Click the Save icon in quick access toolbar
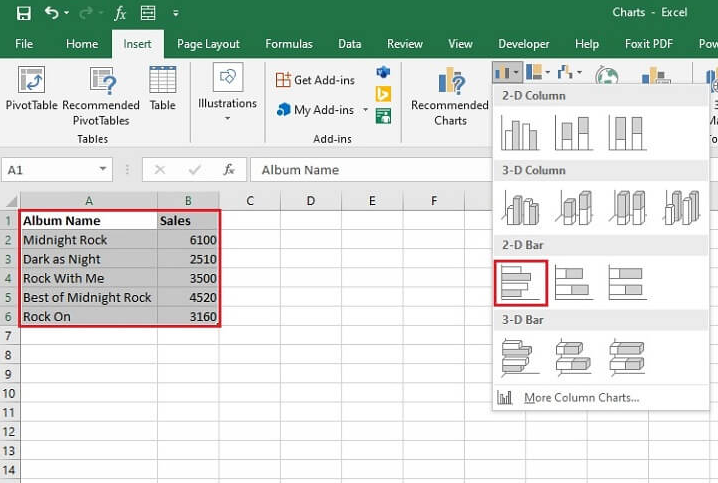 point(23,14)
